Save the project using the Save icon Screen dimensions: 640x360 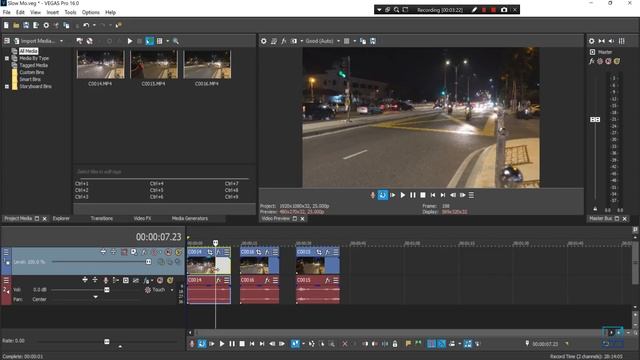[26, 25]
